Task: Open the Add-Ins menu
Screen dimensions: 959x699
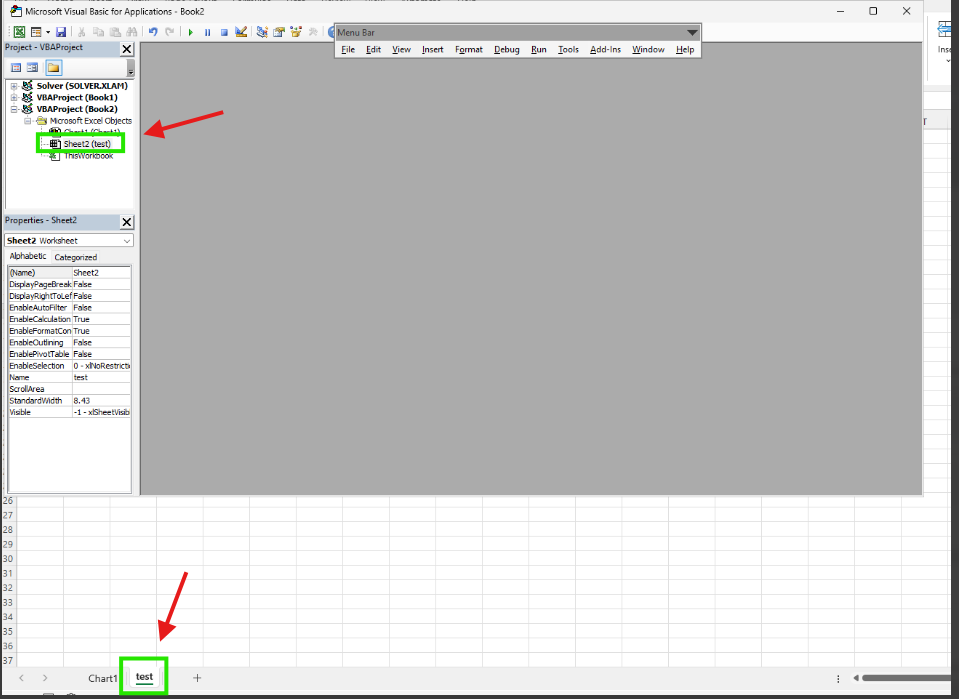Action: coord(605,50)
